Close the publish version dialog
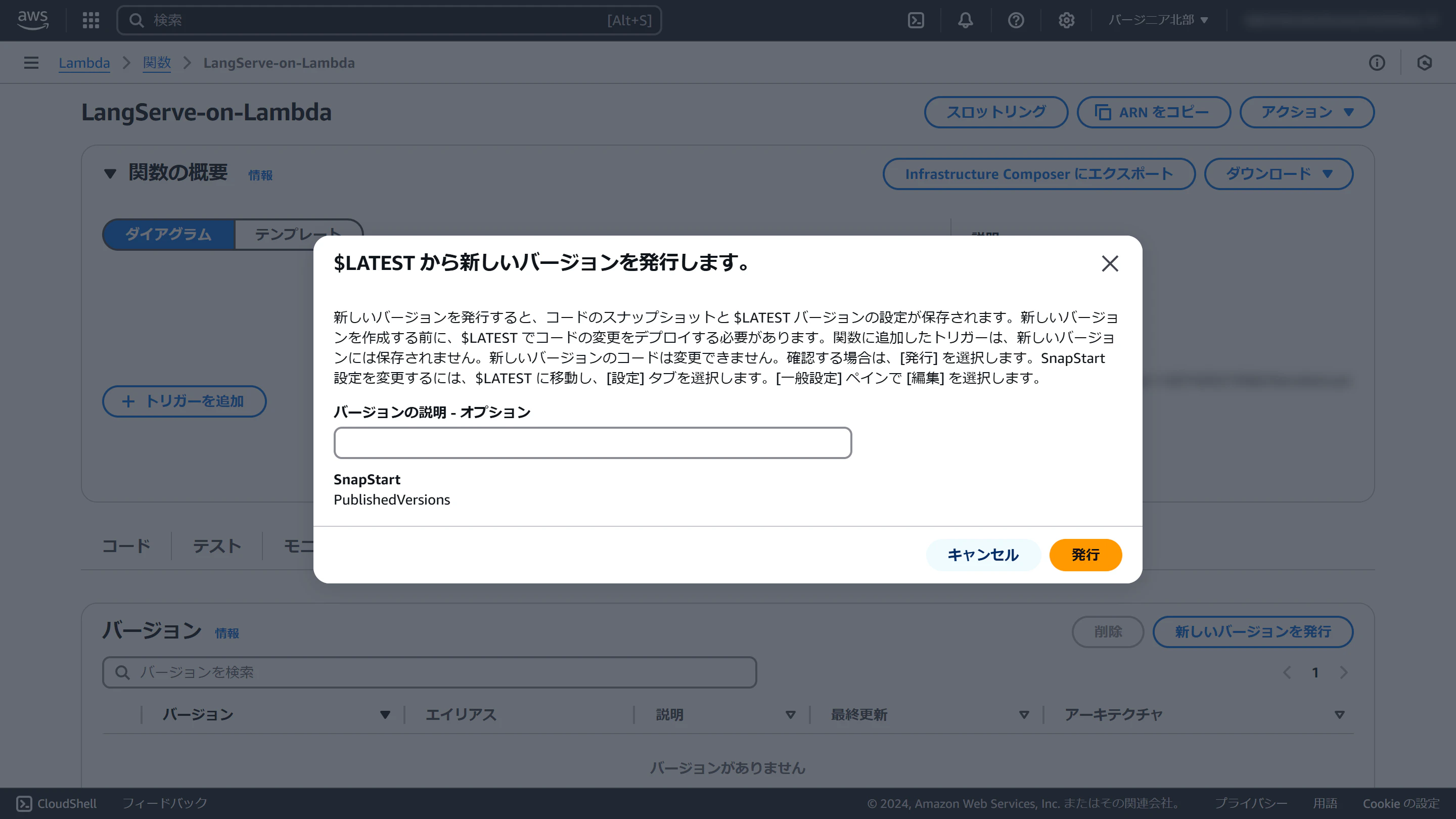This screenshot has height=819, width=1456. click(x=1110, y=263)
